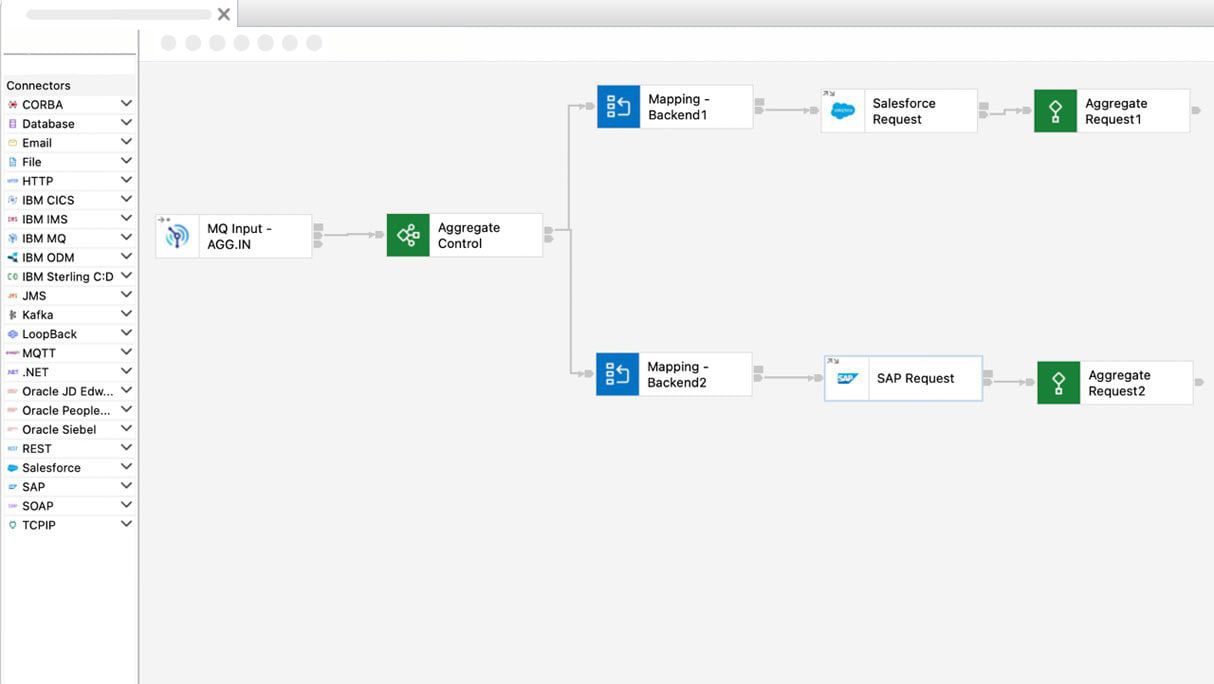
Task: Select the MQ Input - AGG.IN node icon
Action: 177,235
